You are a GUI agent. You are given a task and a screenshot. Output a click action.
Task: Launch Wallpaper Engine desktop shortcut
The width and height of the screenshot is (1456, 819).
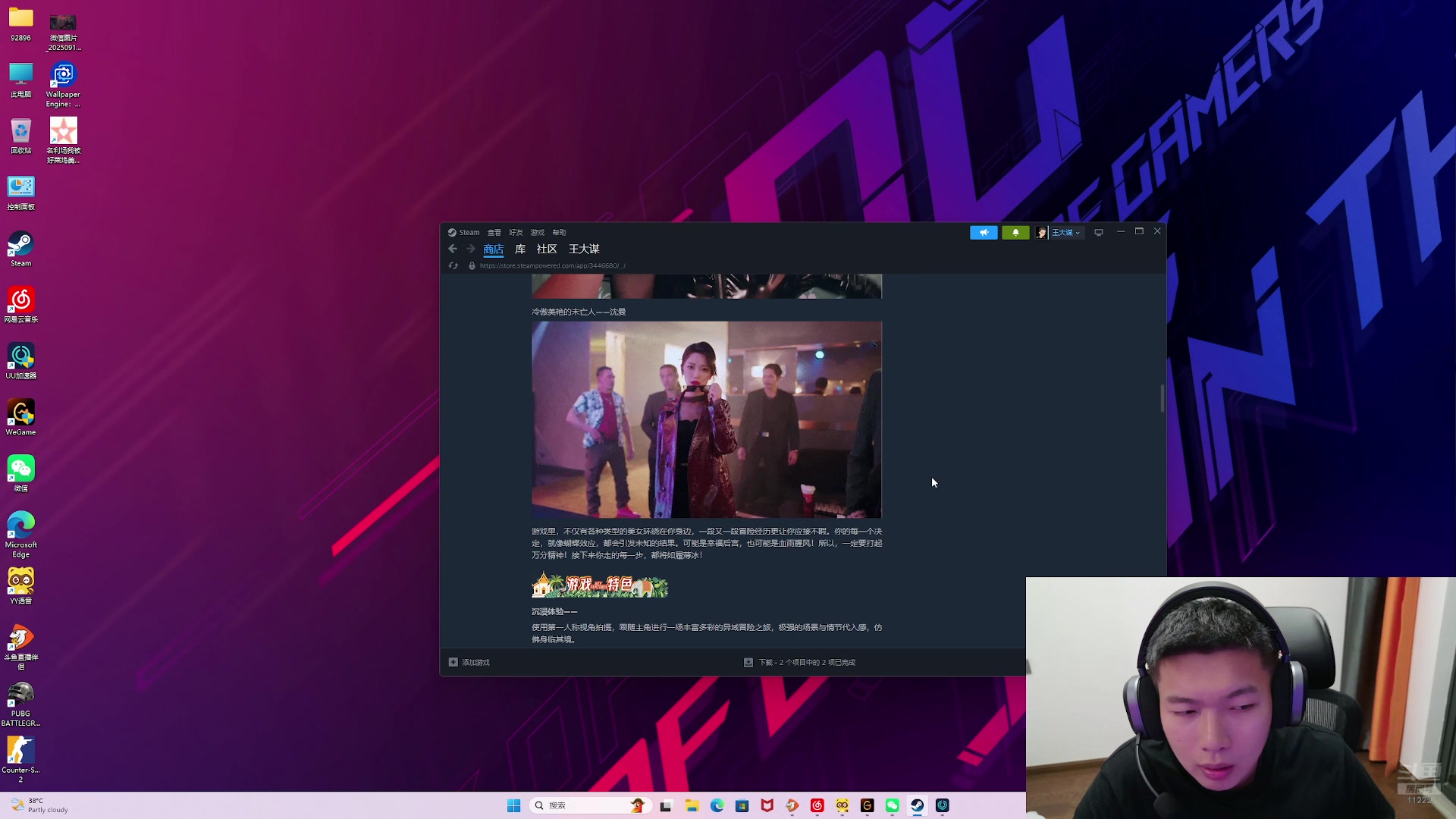64,85
